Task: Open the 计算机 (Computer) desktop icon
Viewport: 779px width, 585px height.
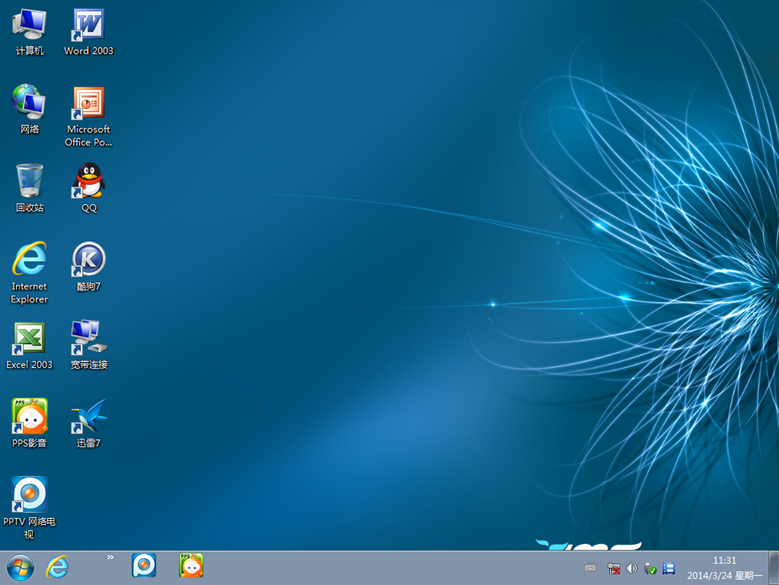Action: click(29, 24)
